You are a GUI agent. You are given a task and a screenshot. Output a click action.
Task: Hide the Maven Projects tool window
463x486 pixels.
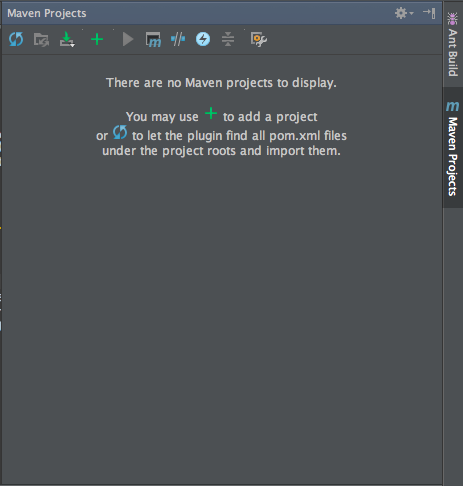click(429, 13)
